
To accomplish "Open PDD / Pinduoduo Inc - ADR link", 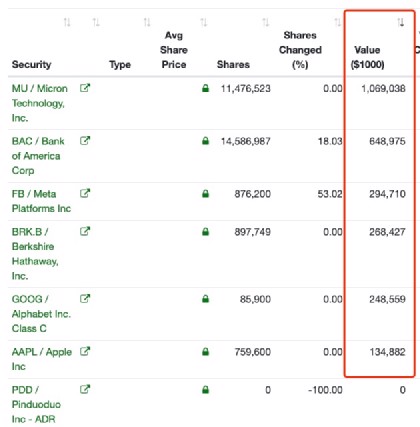I will (x=36, y=404).
